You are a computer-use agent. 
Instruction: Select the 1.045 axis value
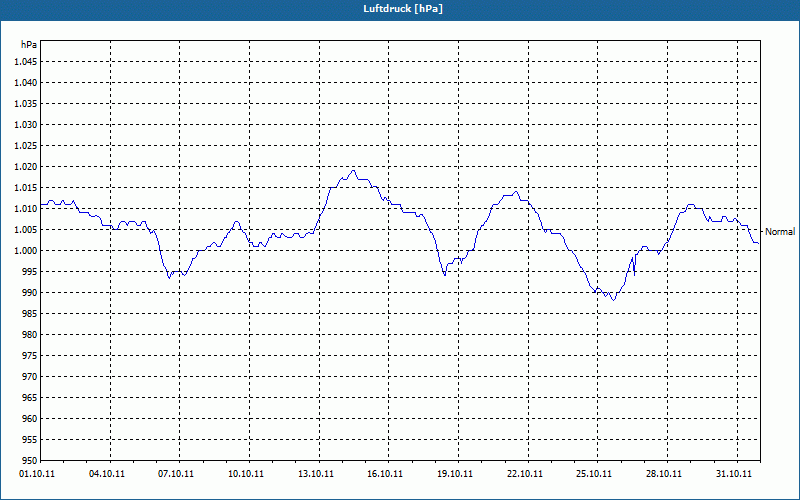[x=26, y=62]
